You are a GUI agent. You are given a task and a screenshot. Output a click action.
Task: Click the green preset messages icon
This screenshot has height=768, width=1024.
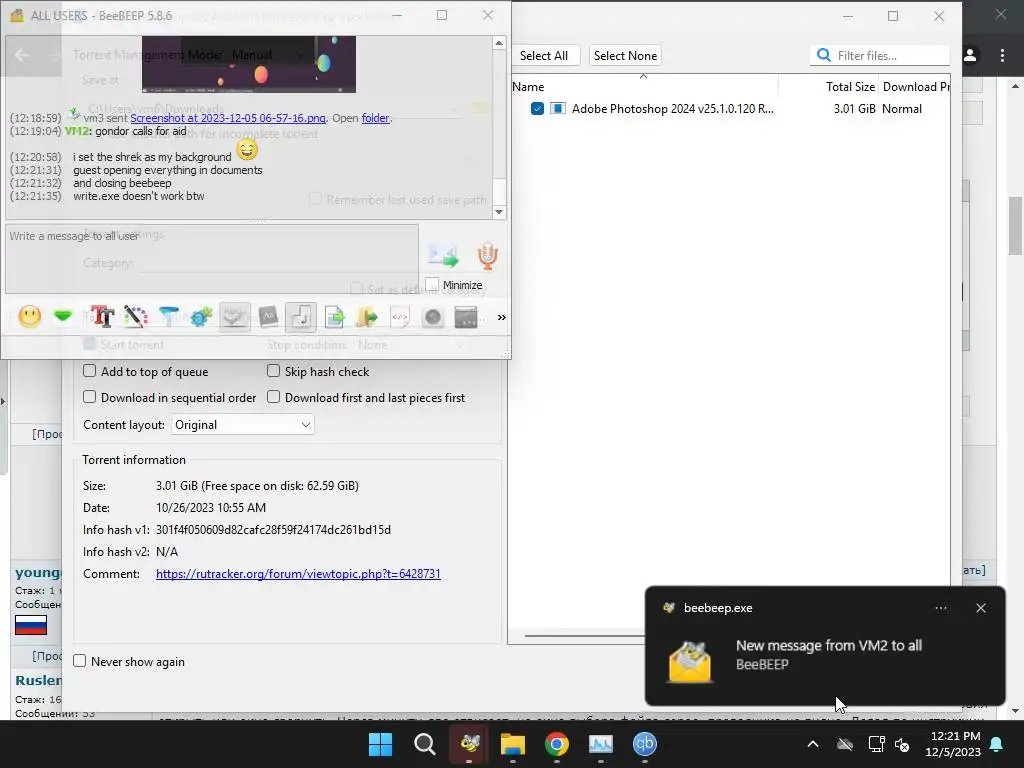[63, 317]
